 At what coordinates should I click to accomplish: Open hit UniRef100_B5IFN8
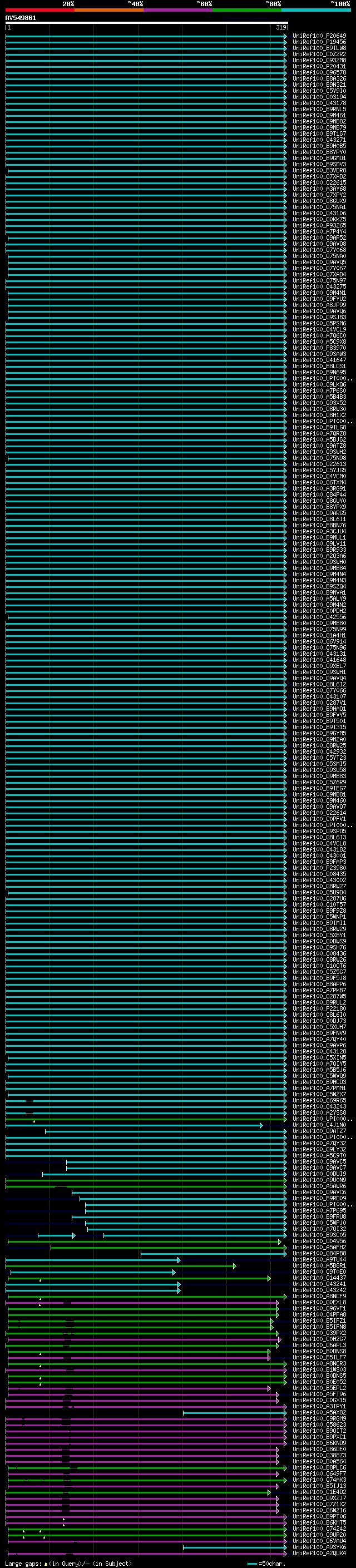(319, 1327)
